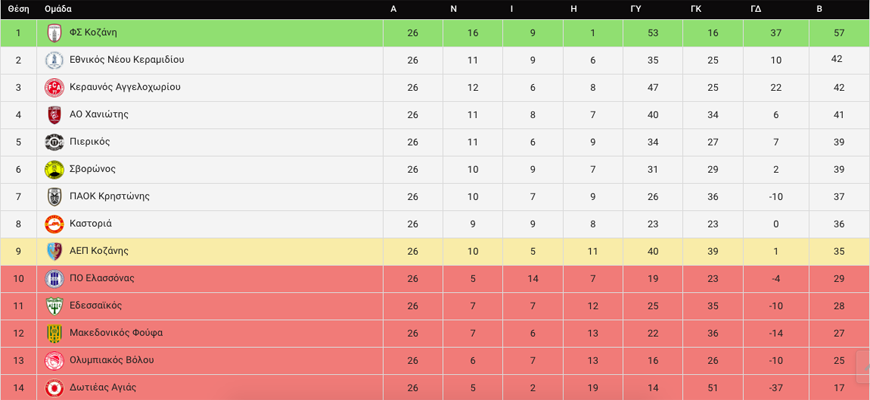The width and height of the screenshot is (870, 400).
Task: Click the Δωτιέας Αγιάς team logo
Action: tap(54, 387)
